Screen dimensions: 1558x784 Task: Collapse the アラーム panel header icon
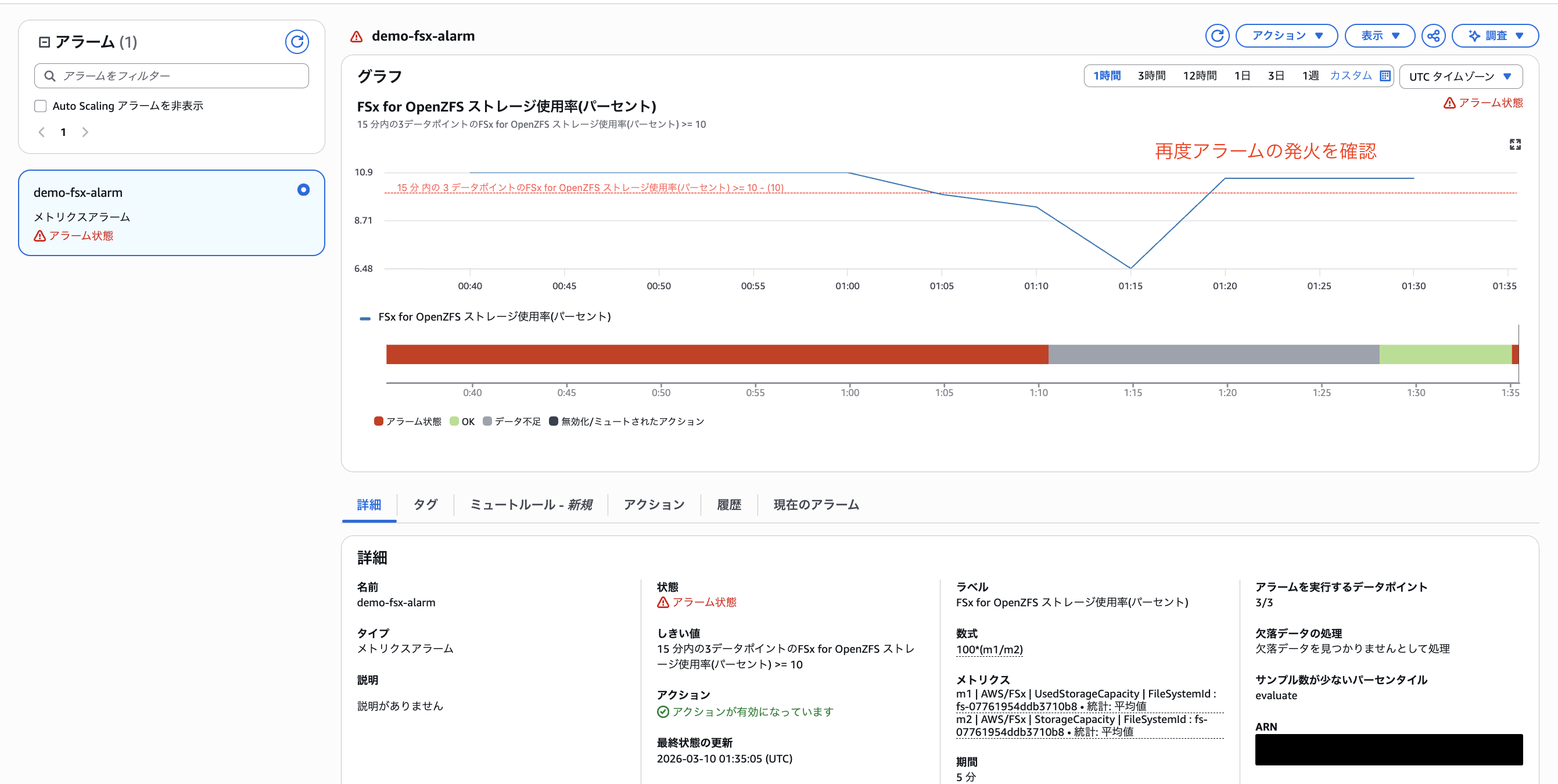pyautogui.click(x=44, y=42)
